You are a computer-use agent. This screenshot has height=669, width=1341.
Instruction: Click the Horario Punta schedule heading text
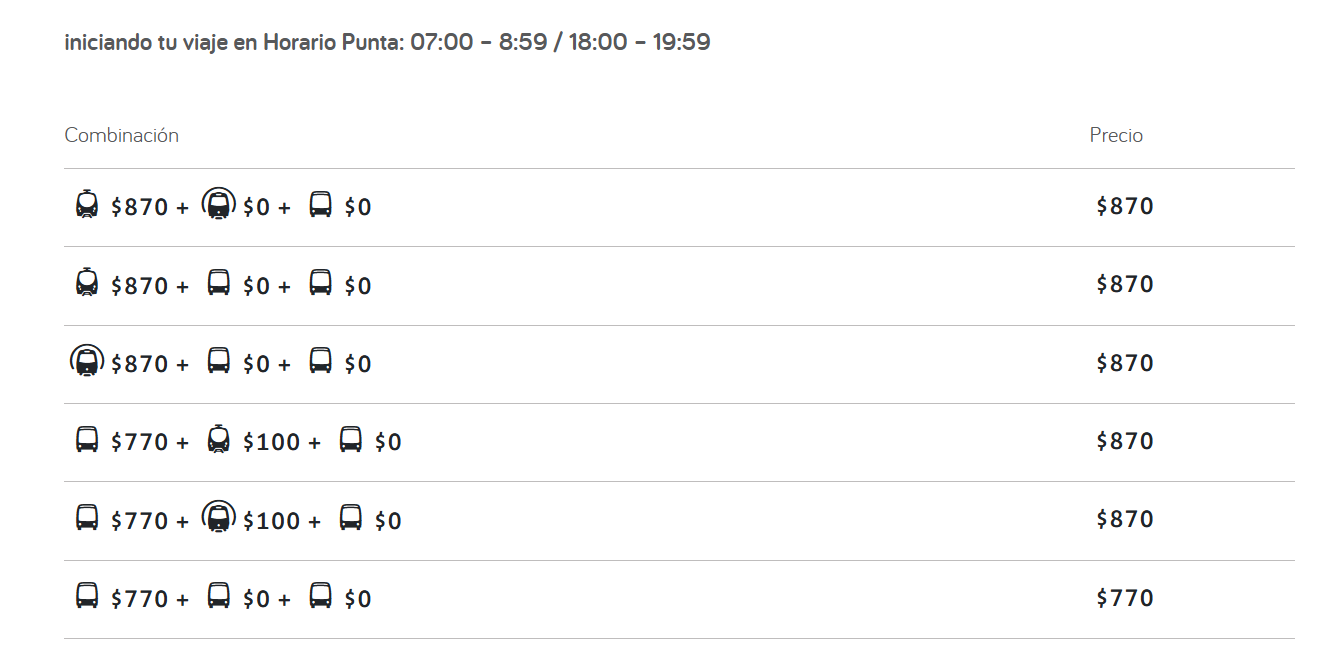[388, 42]
